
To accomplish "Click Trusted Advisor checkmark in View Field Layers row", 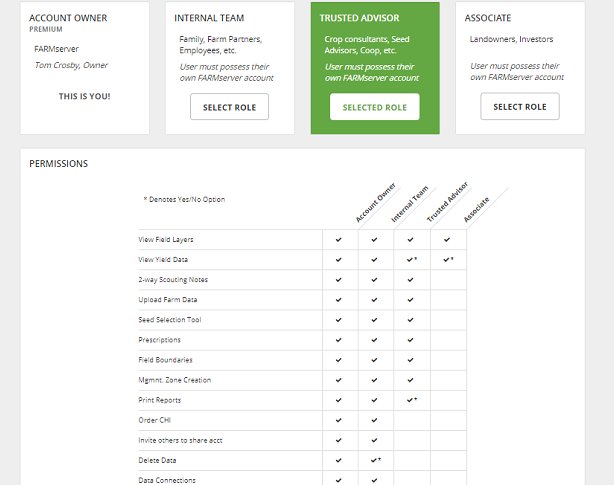I will pos(410,240).
